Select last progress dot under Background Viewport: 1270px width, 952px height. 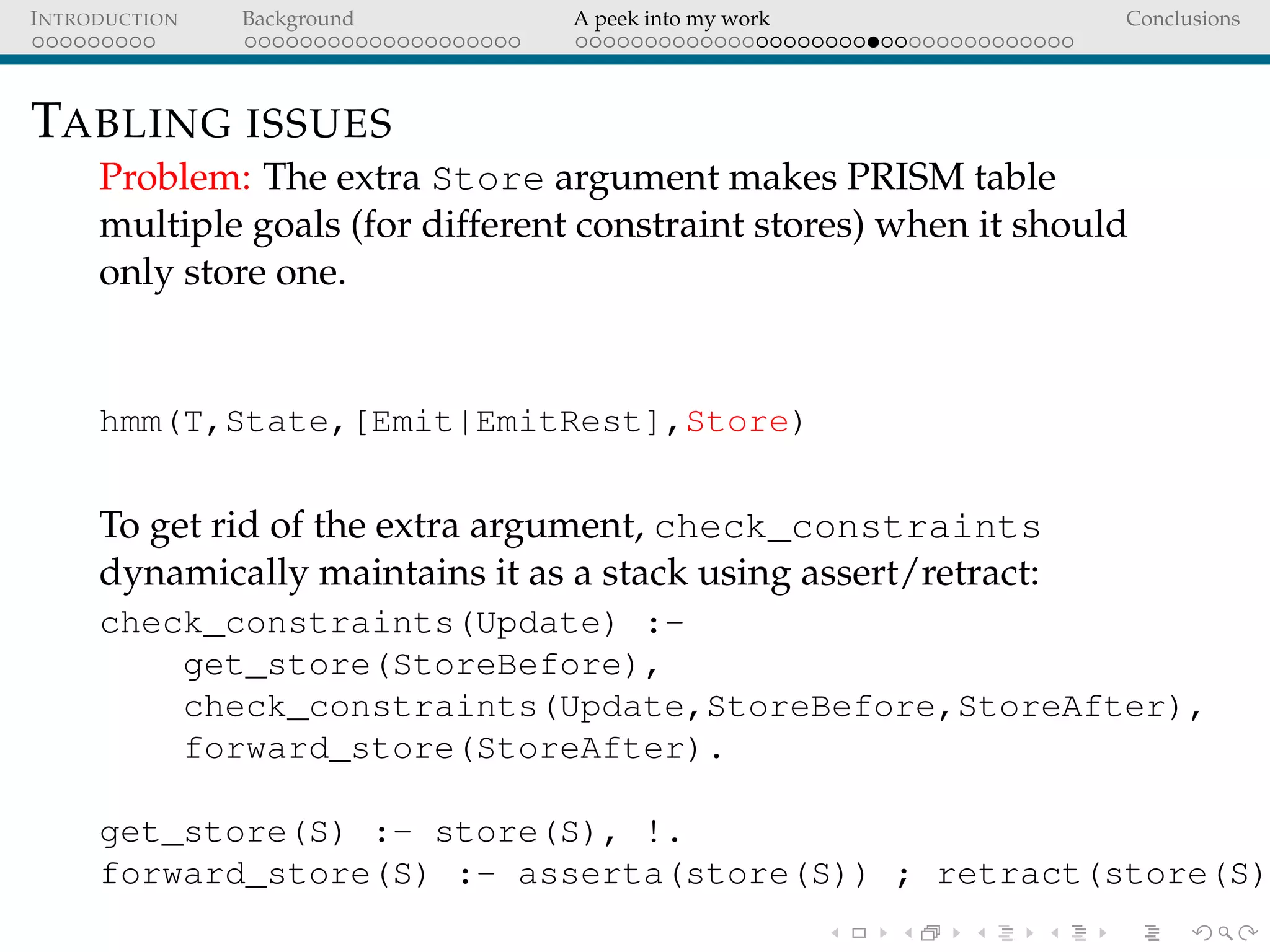click(514, 42)
